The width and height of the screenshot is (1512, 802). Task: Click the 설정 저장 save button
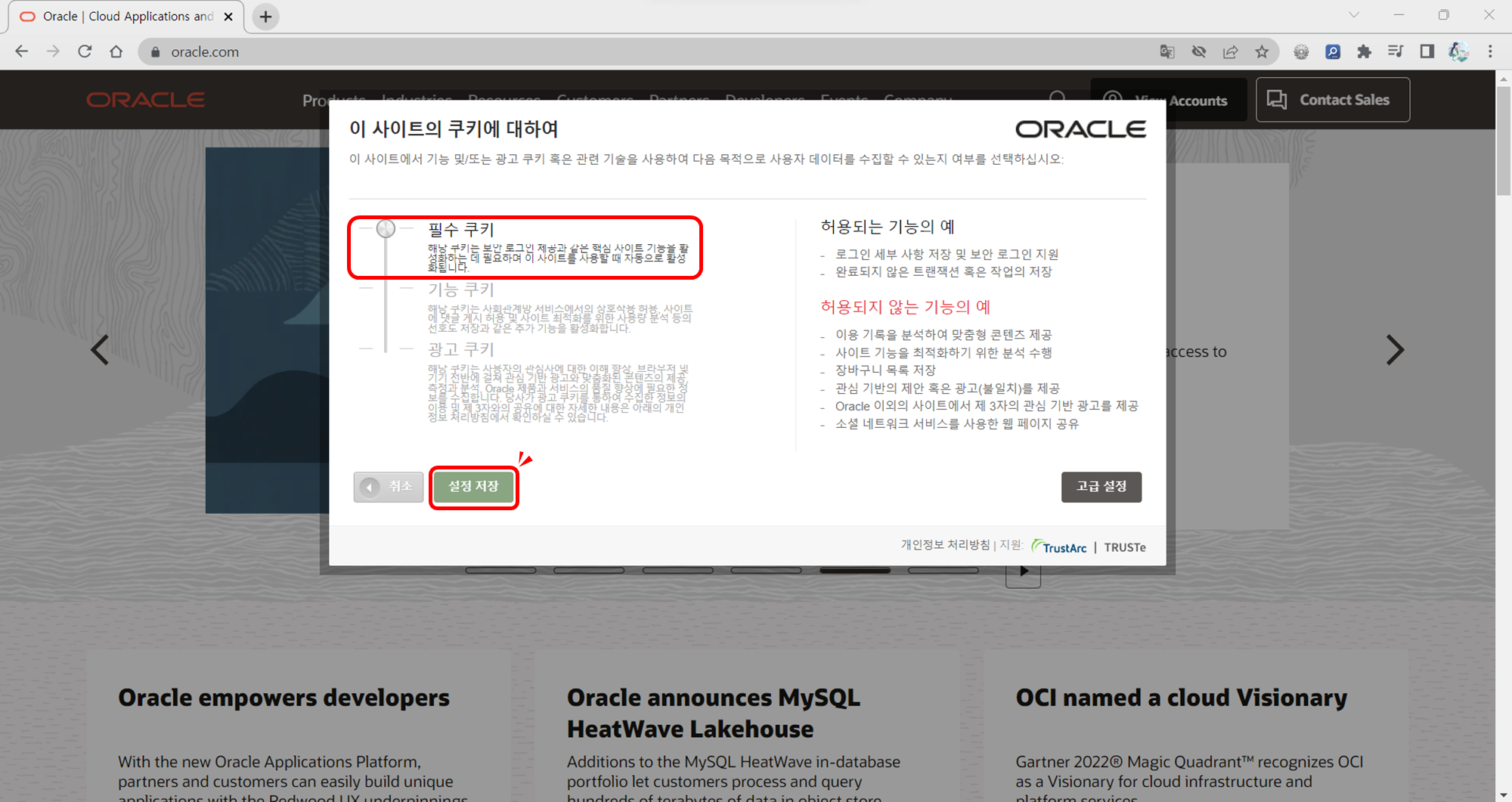click(473, 487)
